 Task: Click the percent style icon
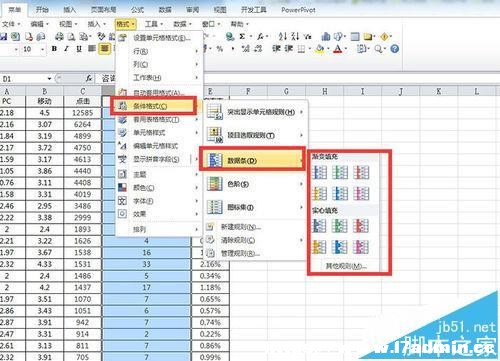point(220,49)
